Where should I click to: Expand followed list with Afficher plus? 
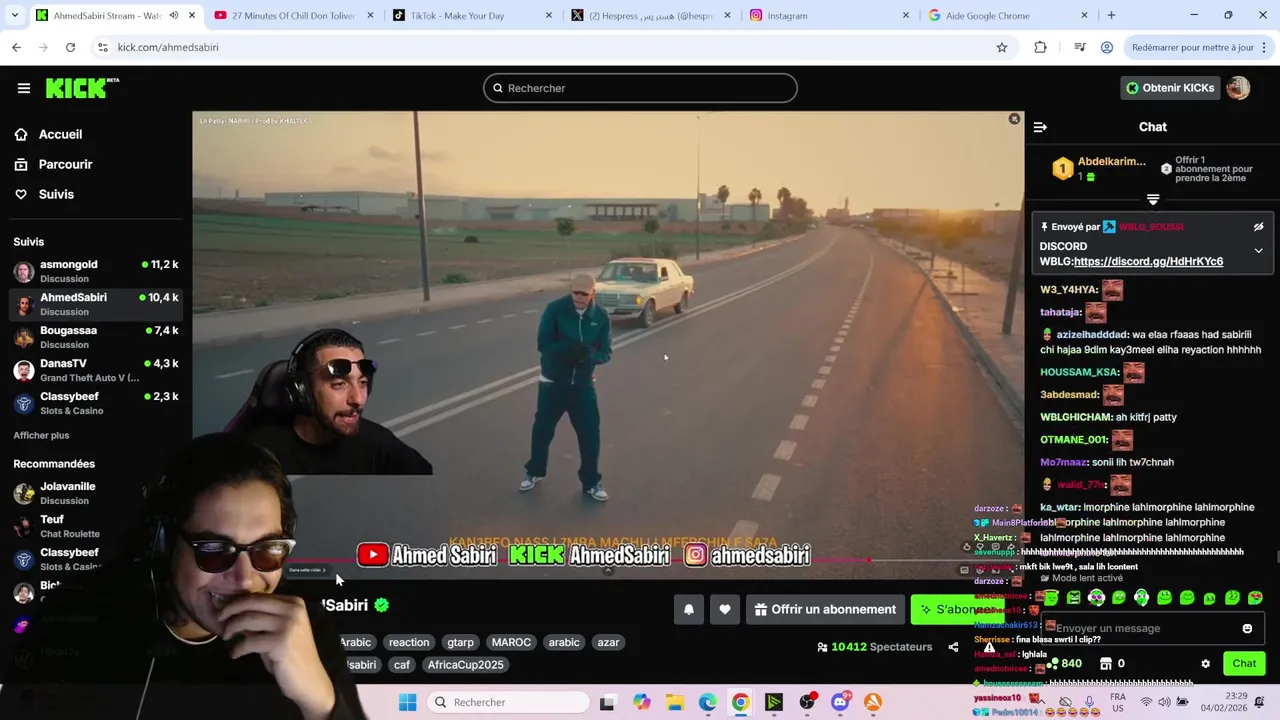41,435
